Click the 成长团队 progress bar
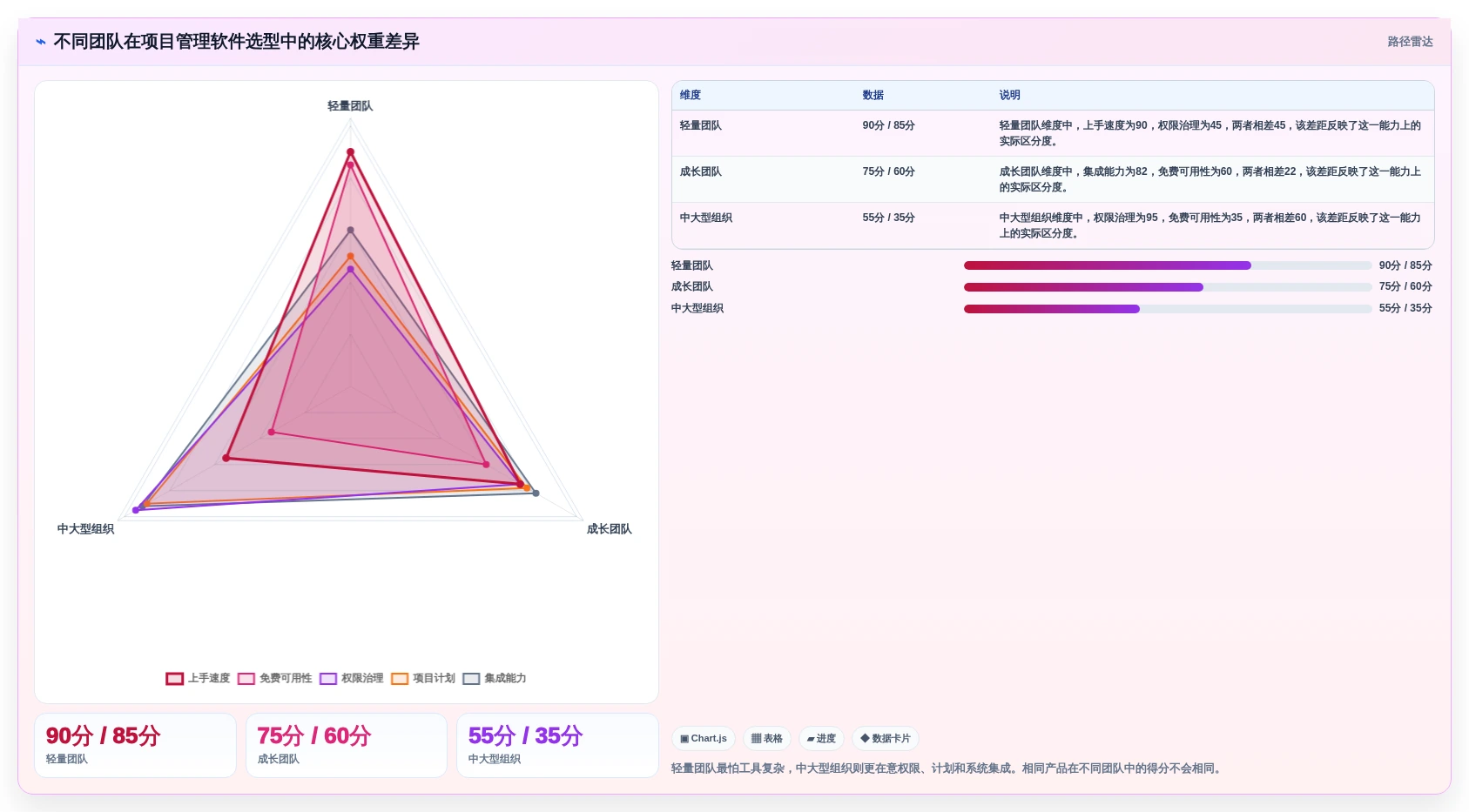 coord(1168,286)
